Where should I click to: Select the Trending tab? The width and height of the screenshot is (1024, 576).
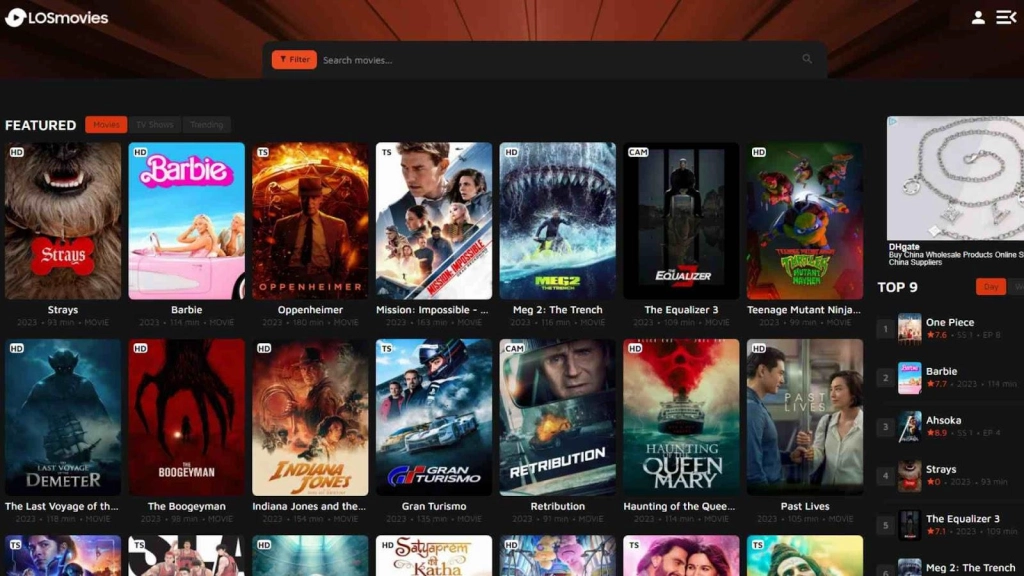pyautogui.click(x=207, y=124)
